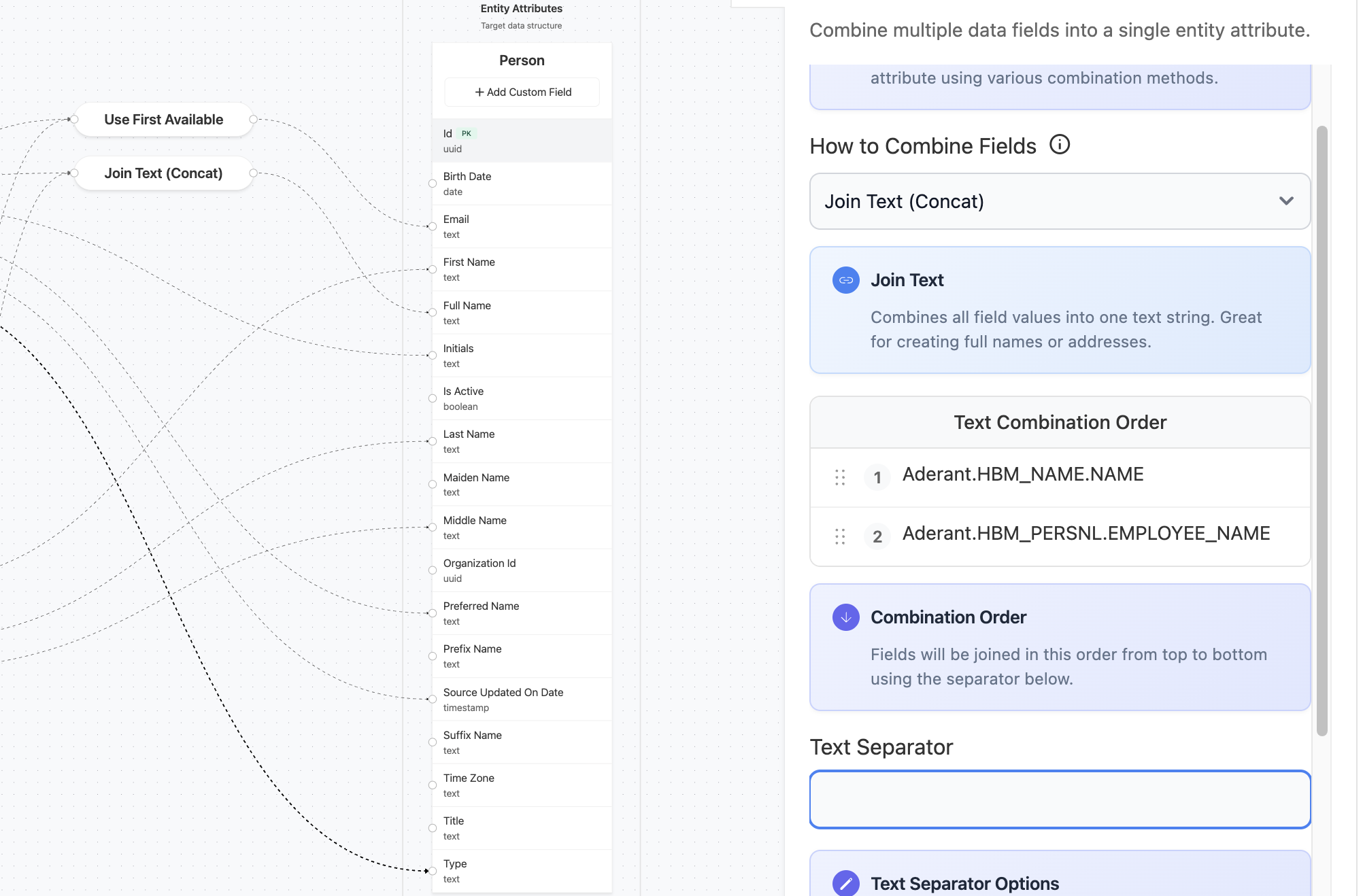Grab drag handle for EMPLOYEE_NAME row

click(x=840, y=536)
